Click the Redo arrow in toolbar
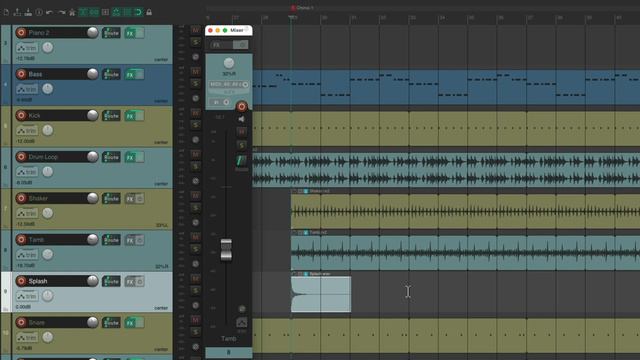Screen dimensions: 640x360 coord(61,12)
